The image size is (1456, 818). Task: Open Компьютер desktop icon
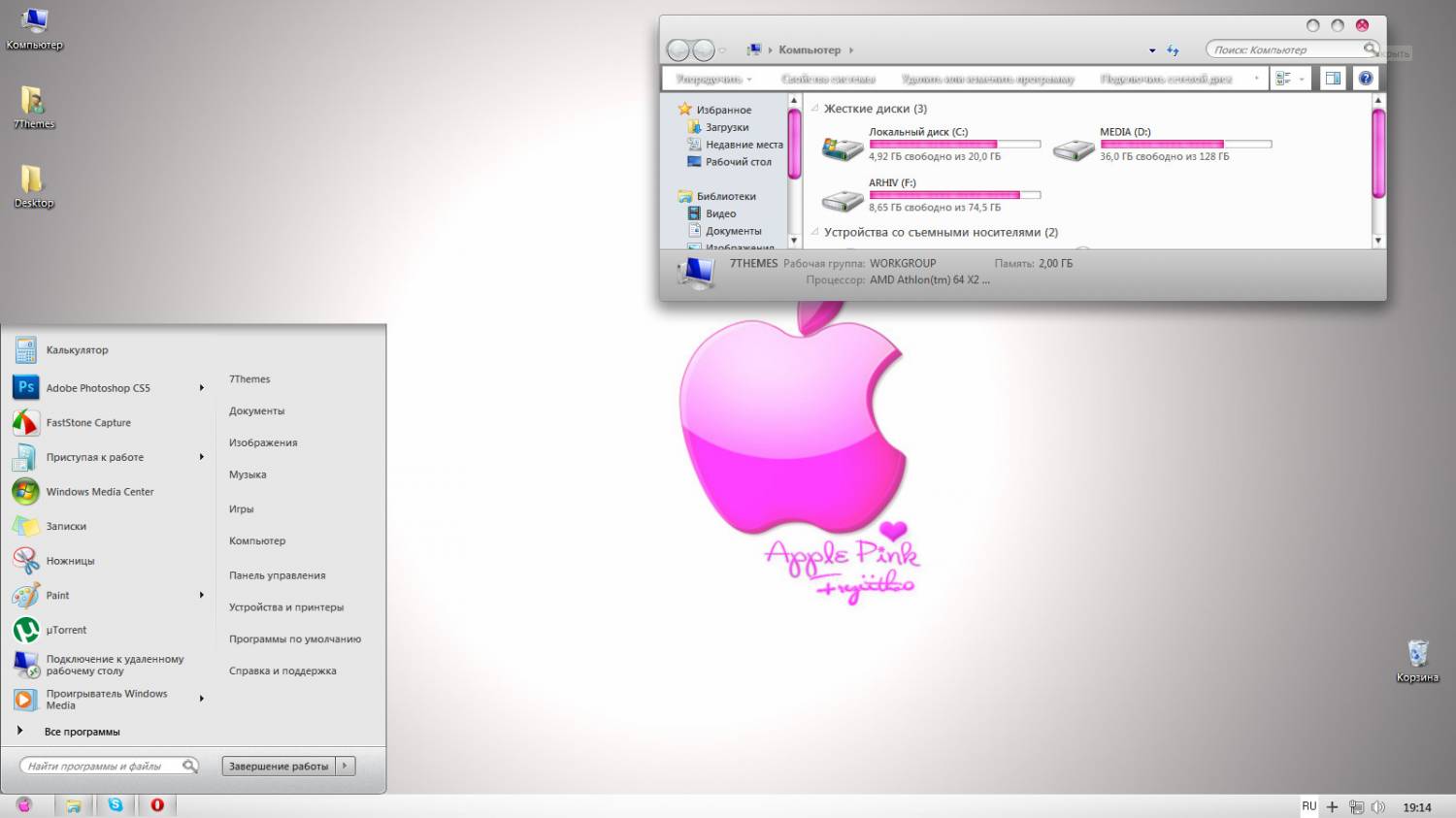tap(34, 28)
